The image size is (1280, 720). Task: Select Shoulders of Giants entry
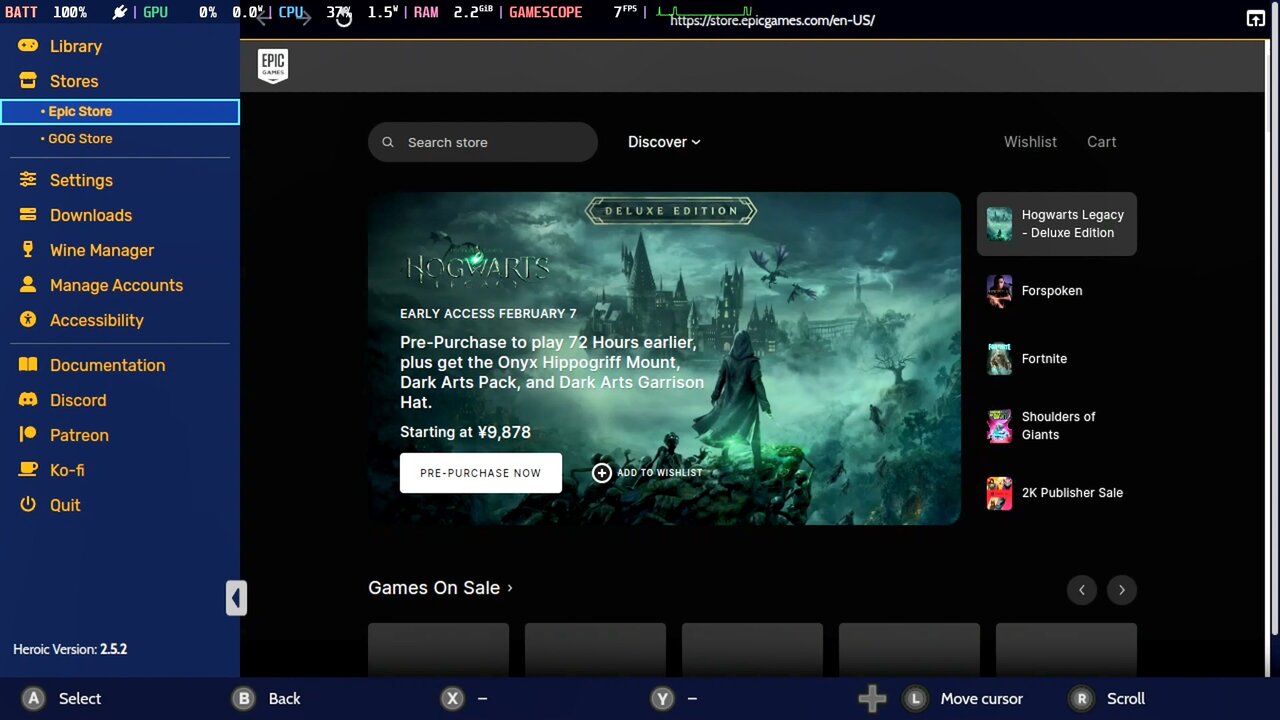click(x=1057, y=426)
